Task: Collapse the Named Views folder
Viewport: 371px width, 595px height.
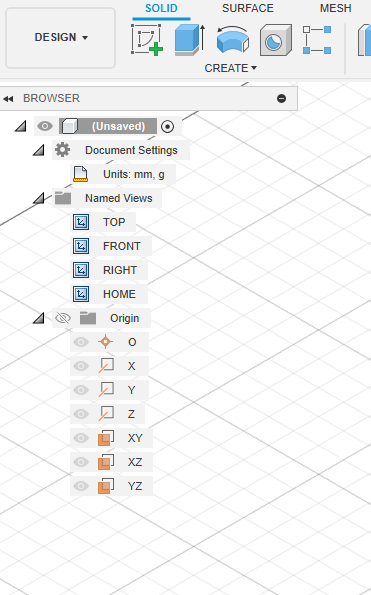Action: 39,198
